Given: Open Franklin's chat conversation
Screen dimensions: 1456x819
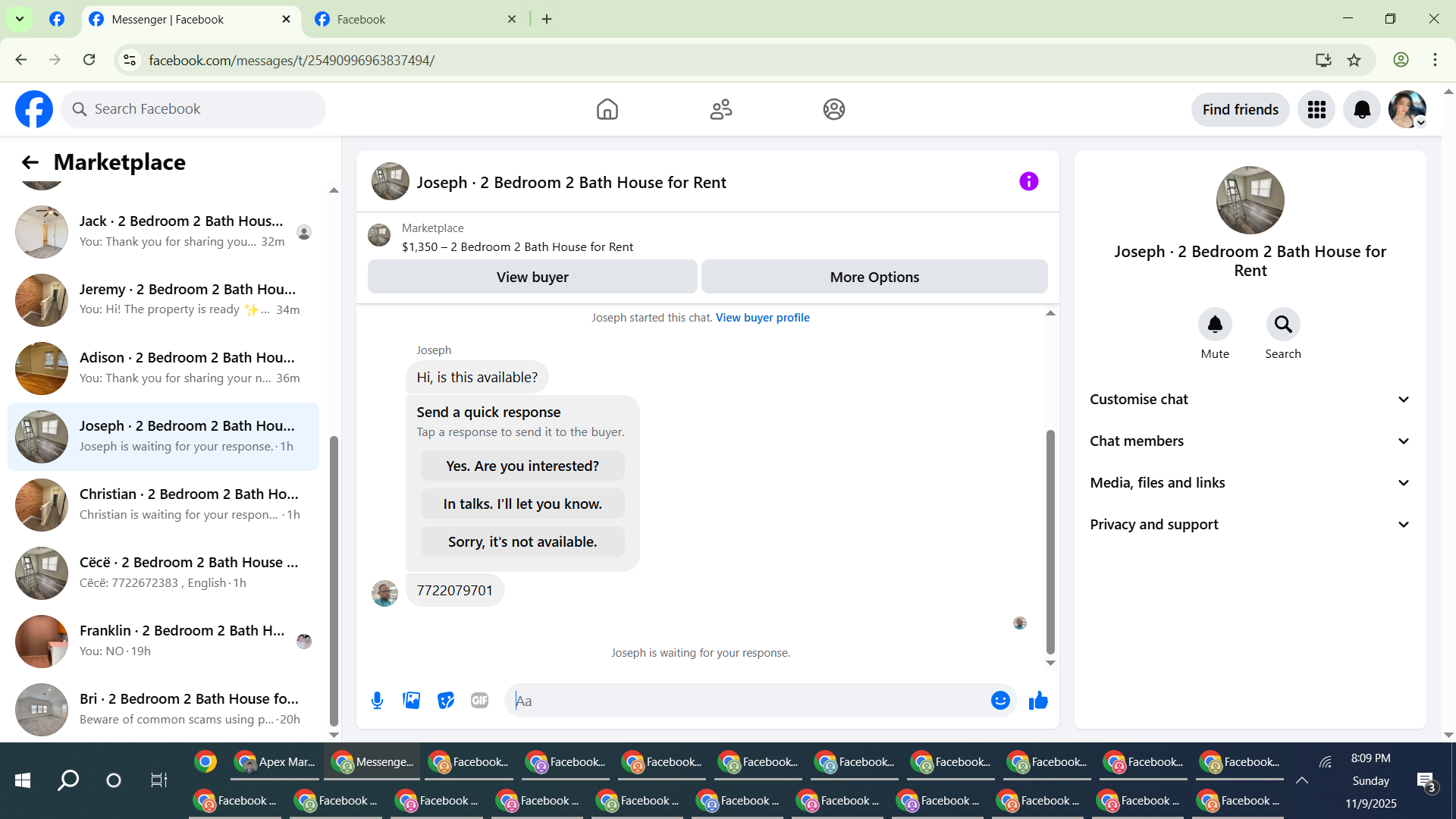Looking at the screenshot, I should (163, 642).
